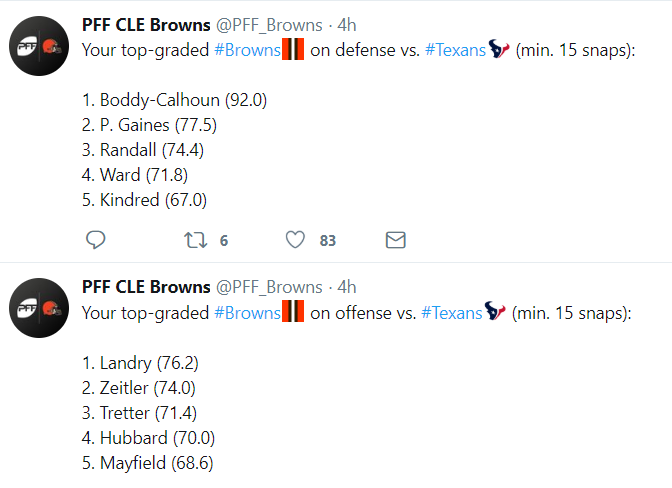
Task: Open PFF CLE Browns name in second tweet
Action: click(x=146, y=287)
